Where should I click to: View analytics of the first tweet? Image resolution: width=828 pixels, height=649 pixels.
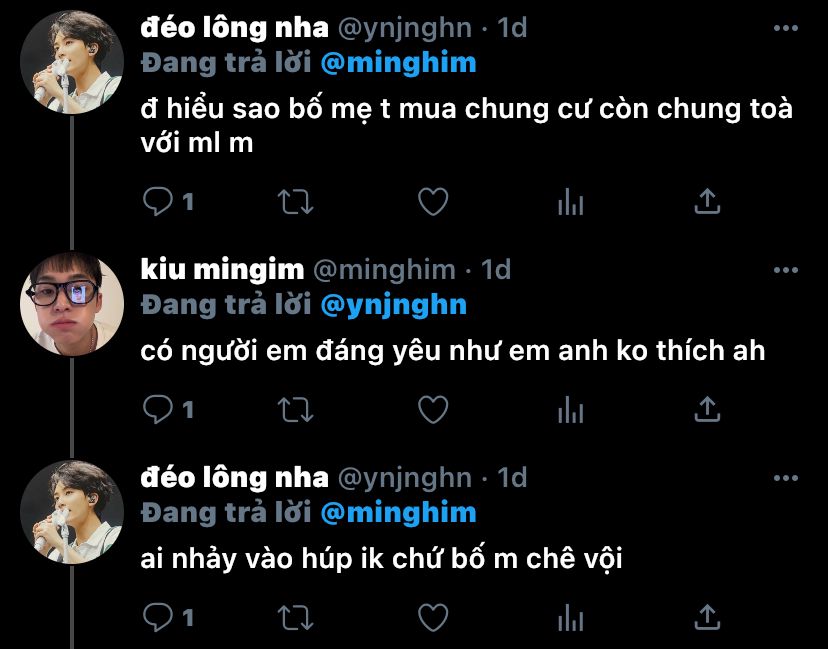[x=570, y=201]
